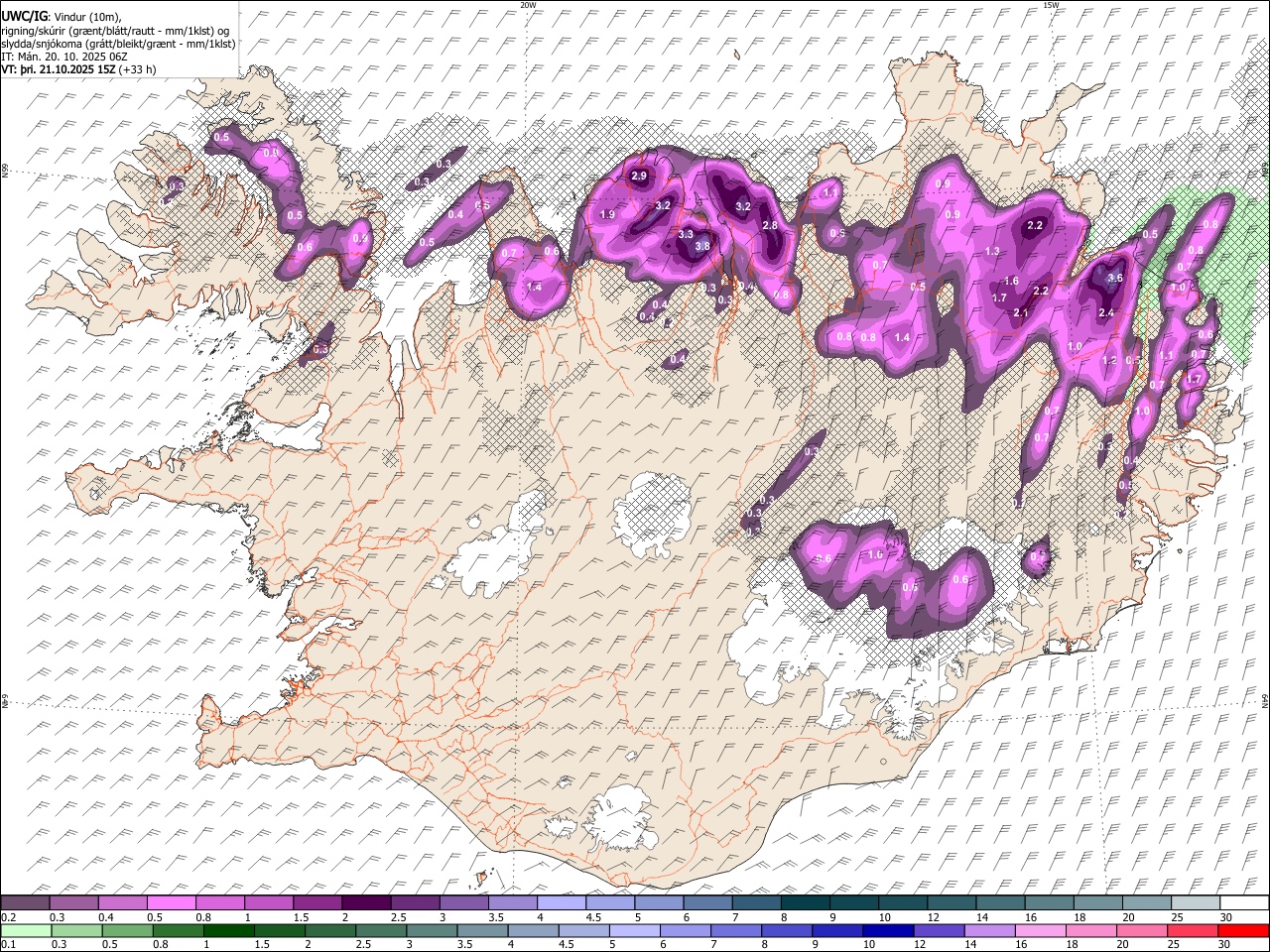This screenshot has height=952, width=1270.
Task: Select the 2.8 value on the map
Action: 770,226
